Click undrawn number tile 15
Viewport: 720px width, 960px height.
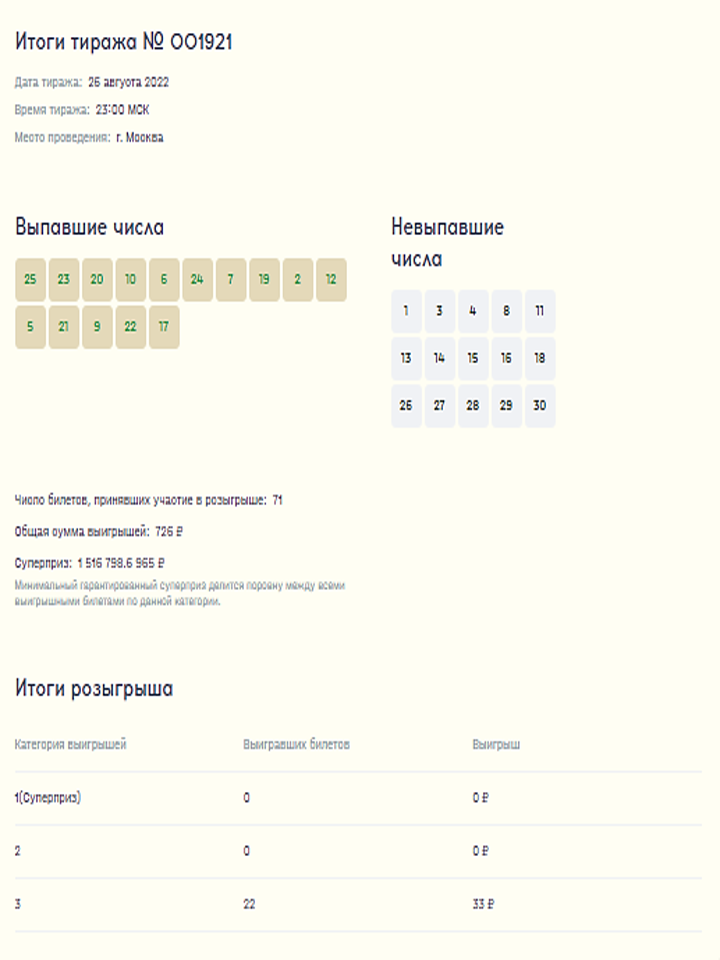pyautogui.click(x=473, y=358)
